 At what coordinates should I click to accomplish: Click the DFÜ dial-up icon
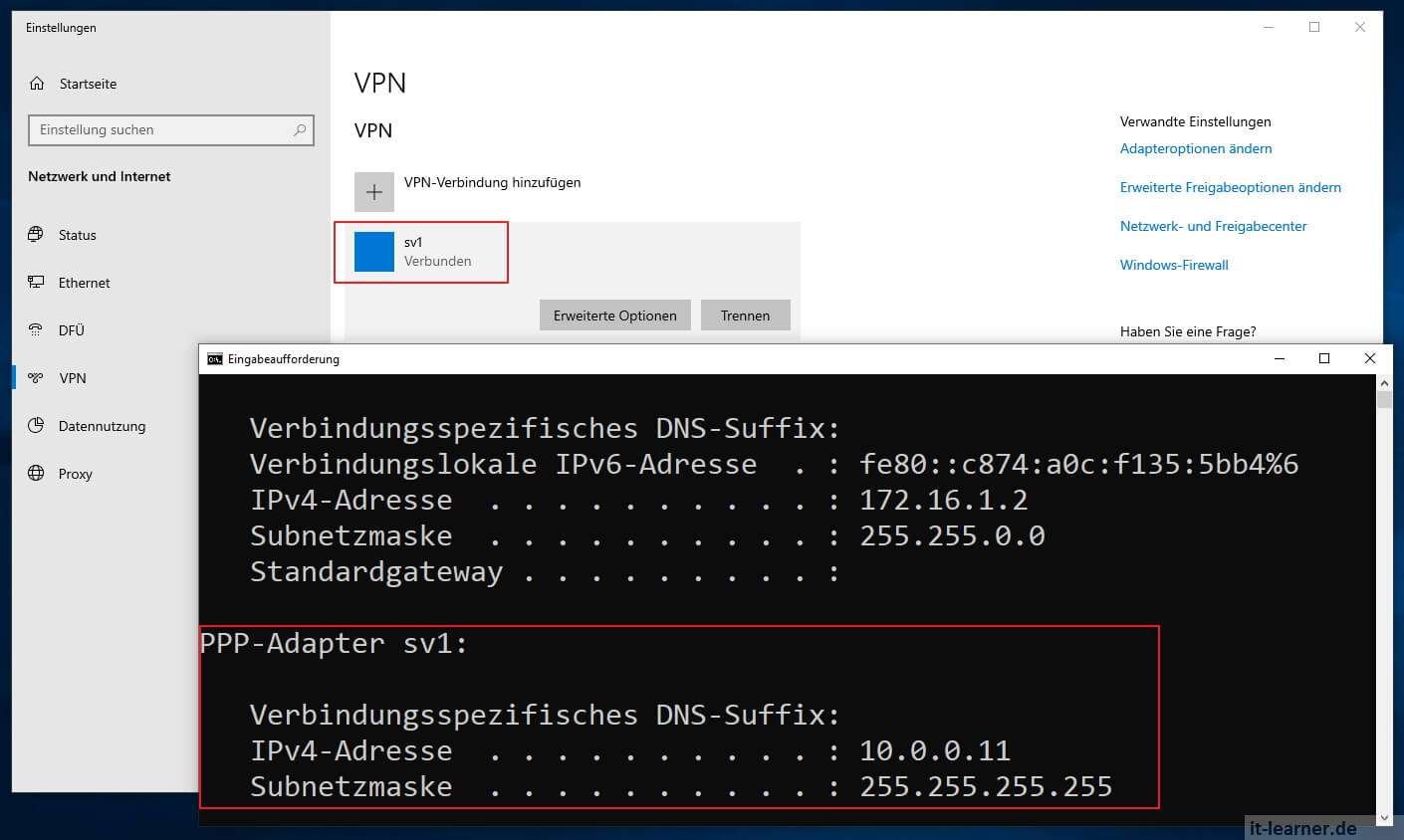pos(36,330)
